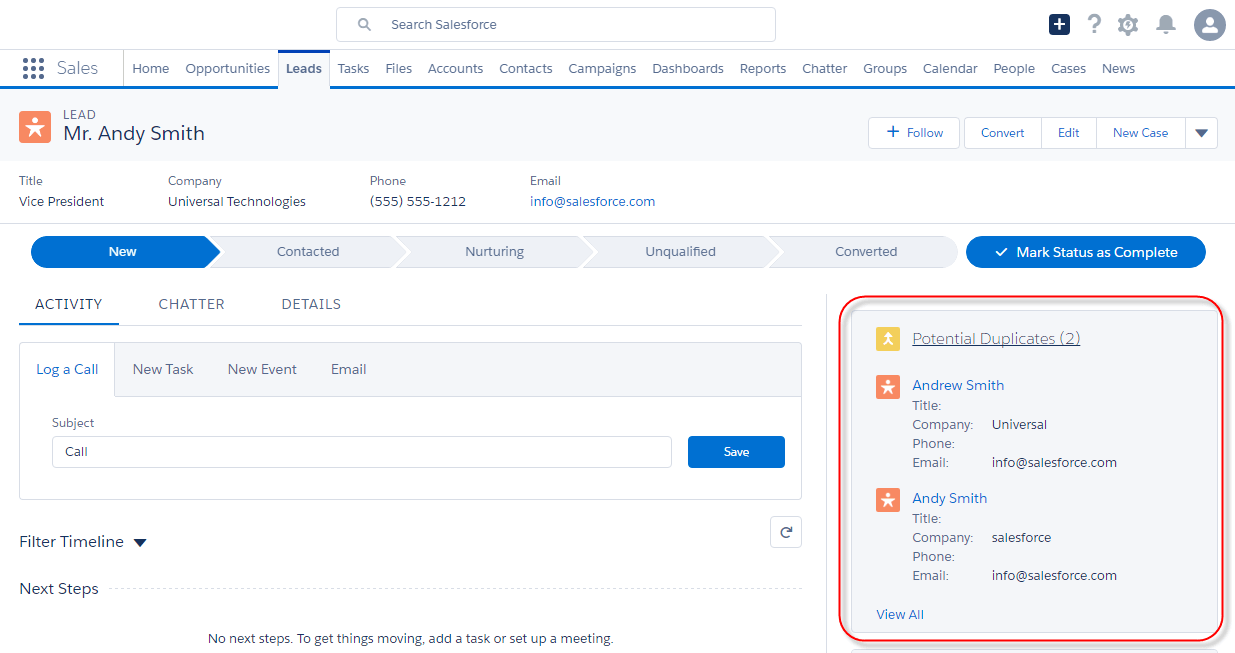This screenshot has height=653, width=1235.
Task: Open the Accounts tab
Action: click(x=455, y=68)
